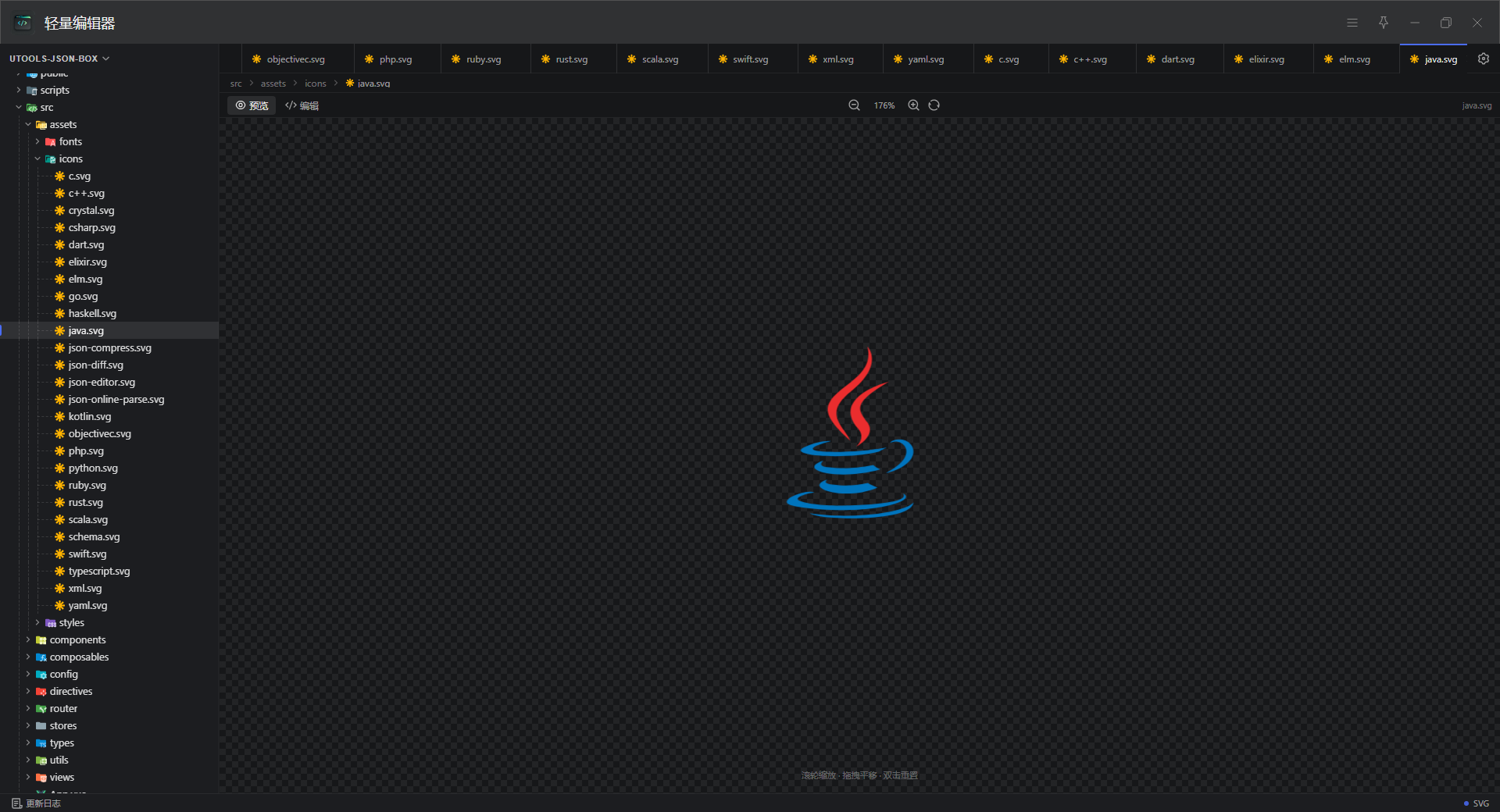Click the zoom out magnifier icon

point(854,105)
